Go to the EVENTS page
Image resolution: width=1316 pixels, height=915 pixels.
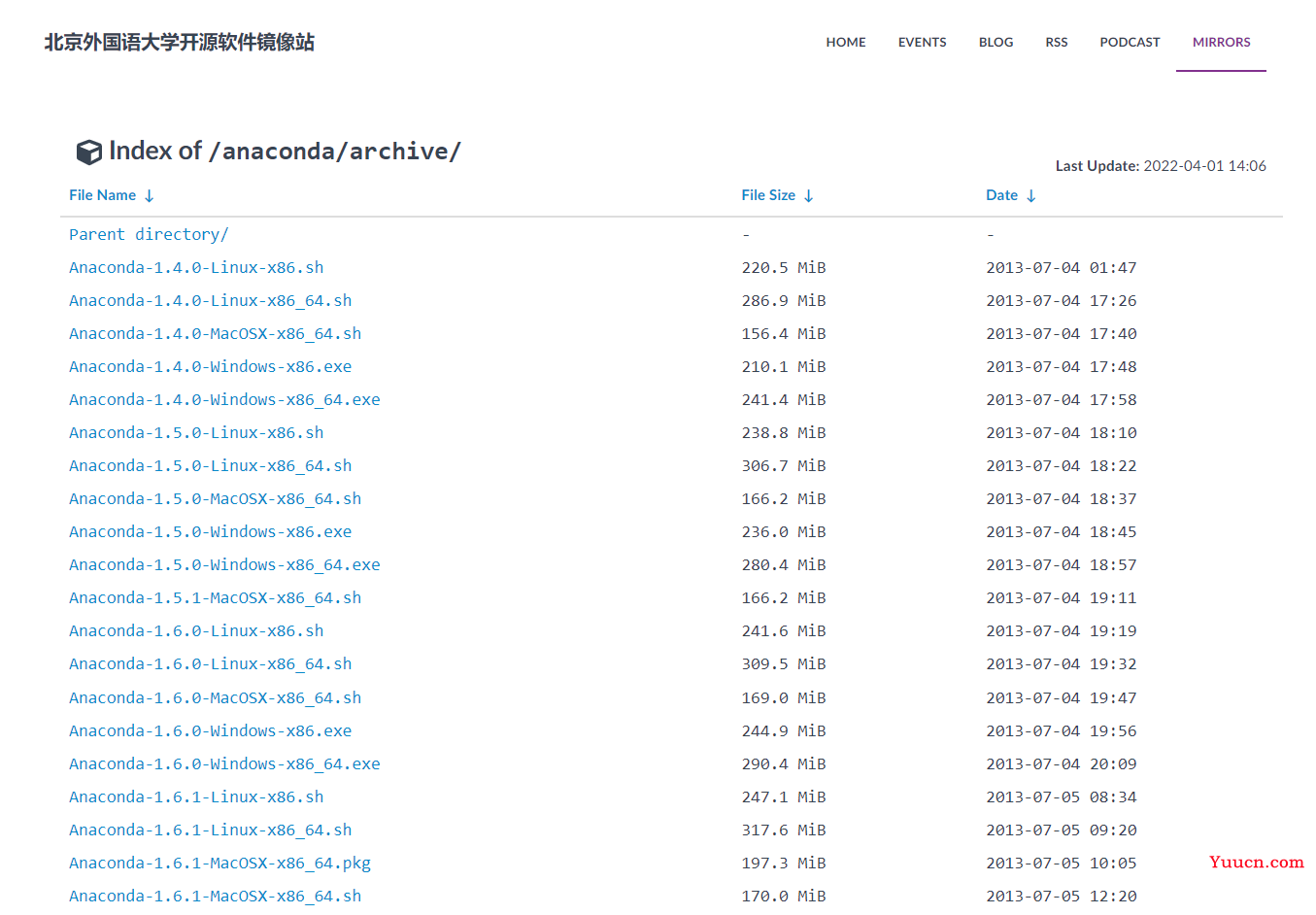point(922,42)
